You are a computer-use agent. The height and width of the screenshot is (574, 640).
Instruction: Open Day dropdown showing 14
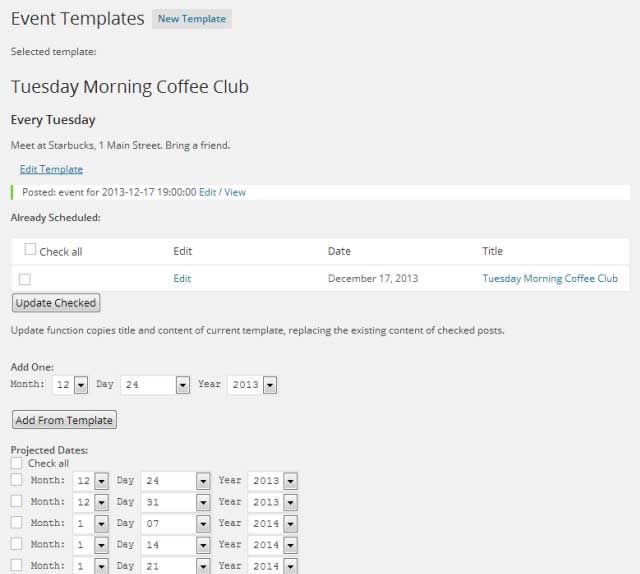[176, 545]
